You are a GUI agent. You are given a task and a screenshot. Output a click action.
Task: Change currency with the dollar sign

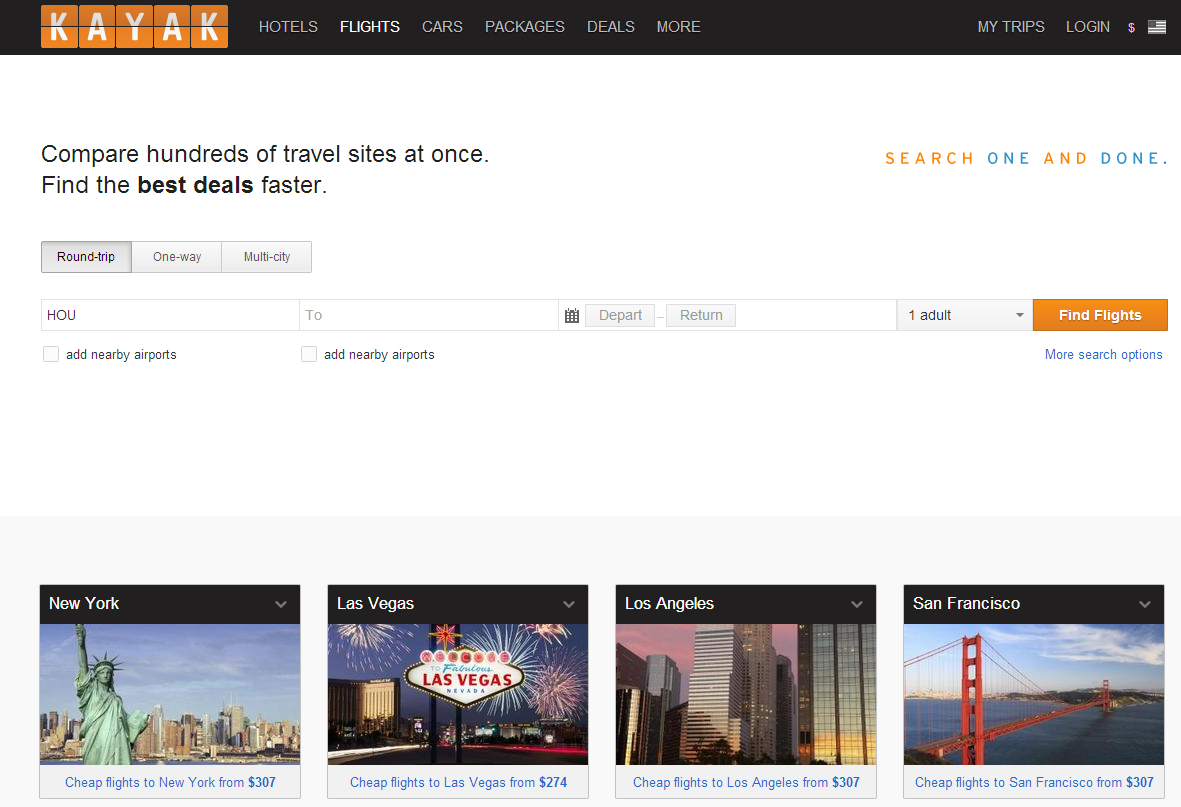tap(1131, 28)
